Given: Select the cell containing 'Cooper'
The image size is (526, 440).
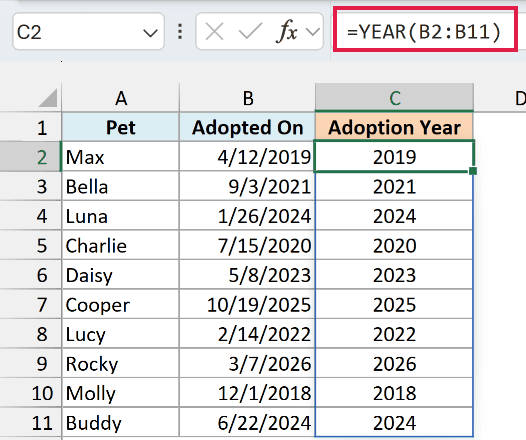Looking at the screenshot, I should [121, 305].
